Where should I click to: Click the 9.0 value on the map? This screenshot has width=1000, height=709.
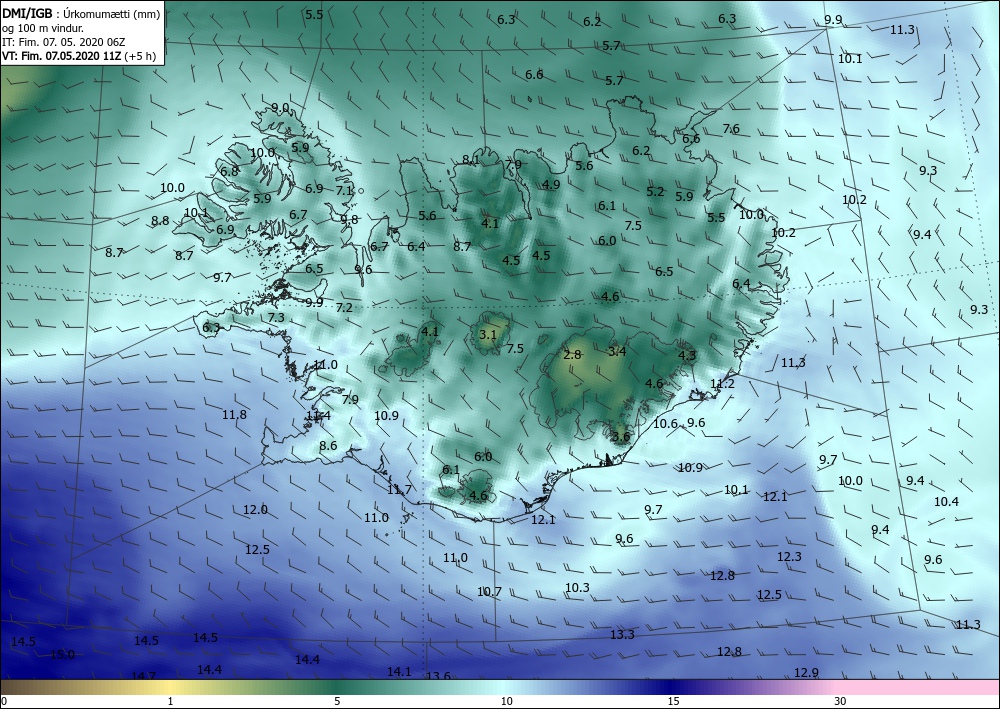tap(280, 108)
